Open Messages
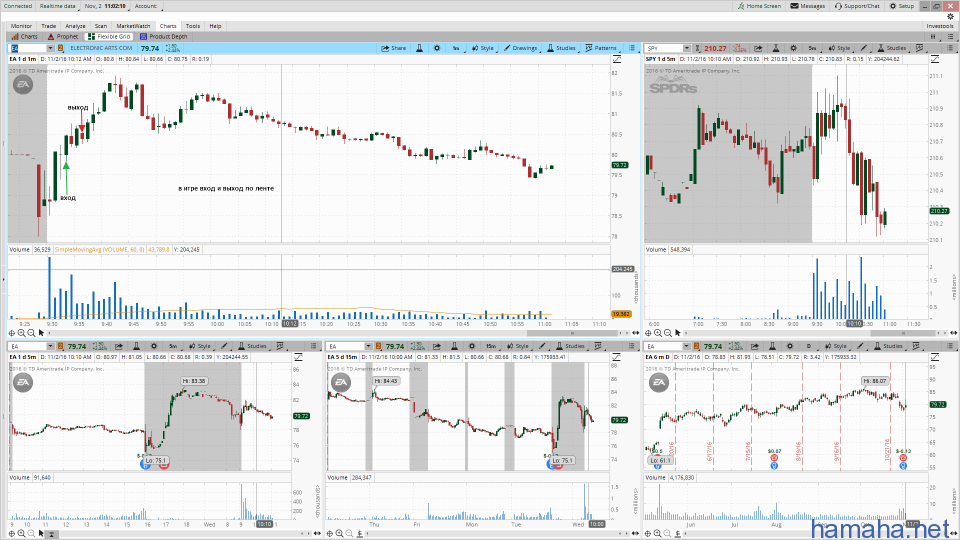Viewport: 960px width, 540px height. click(x=808, y=6)
